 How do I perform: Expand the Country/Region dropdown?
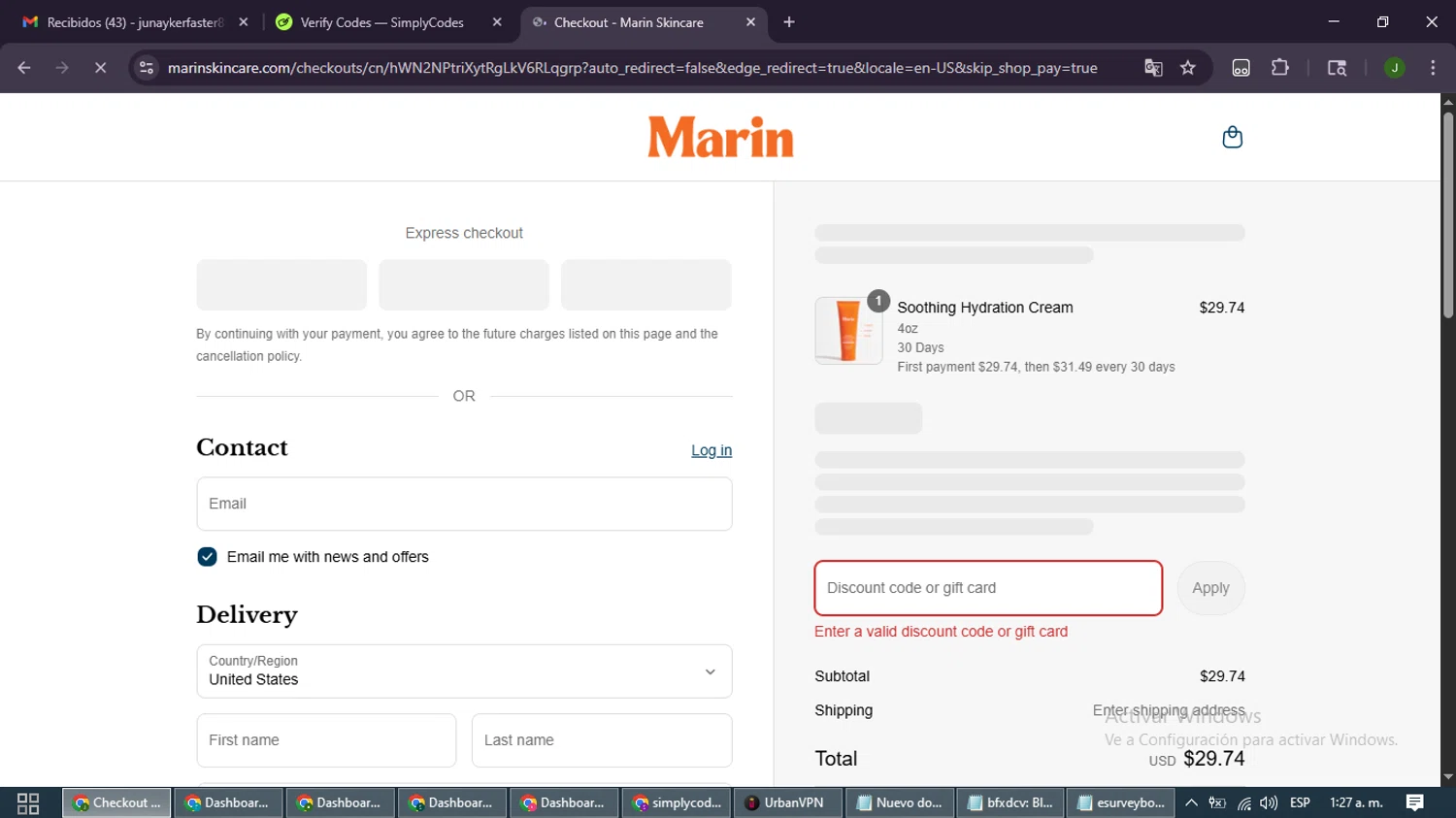464,671
